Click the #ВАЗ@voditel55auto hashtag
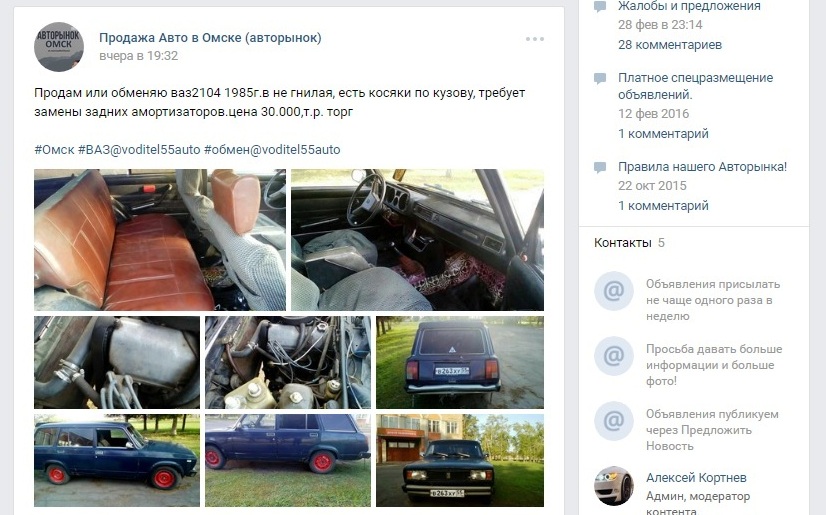This screenshot has width=826, height=515. [x=139, y=150]
